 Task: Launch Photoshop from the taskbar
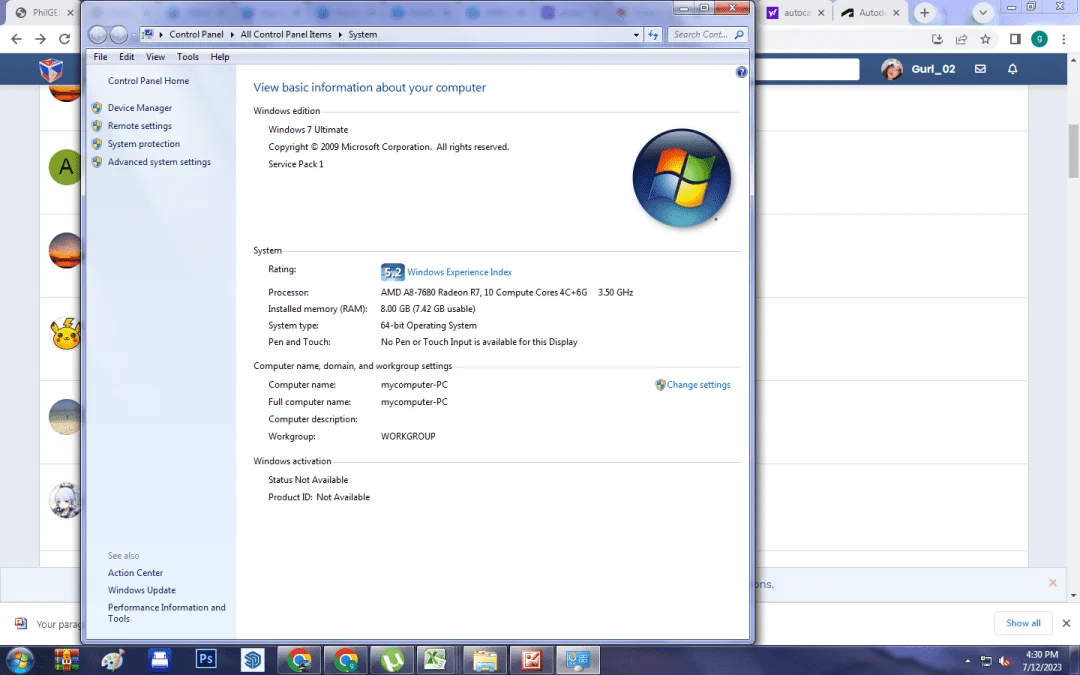click(206, 660)
